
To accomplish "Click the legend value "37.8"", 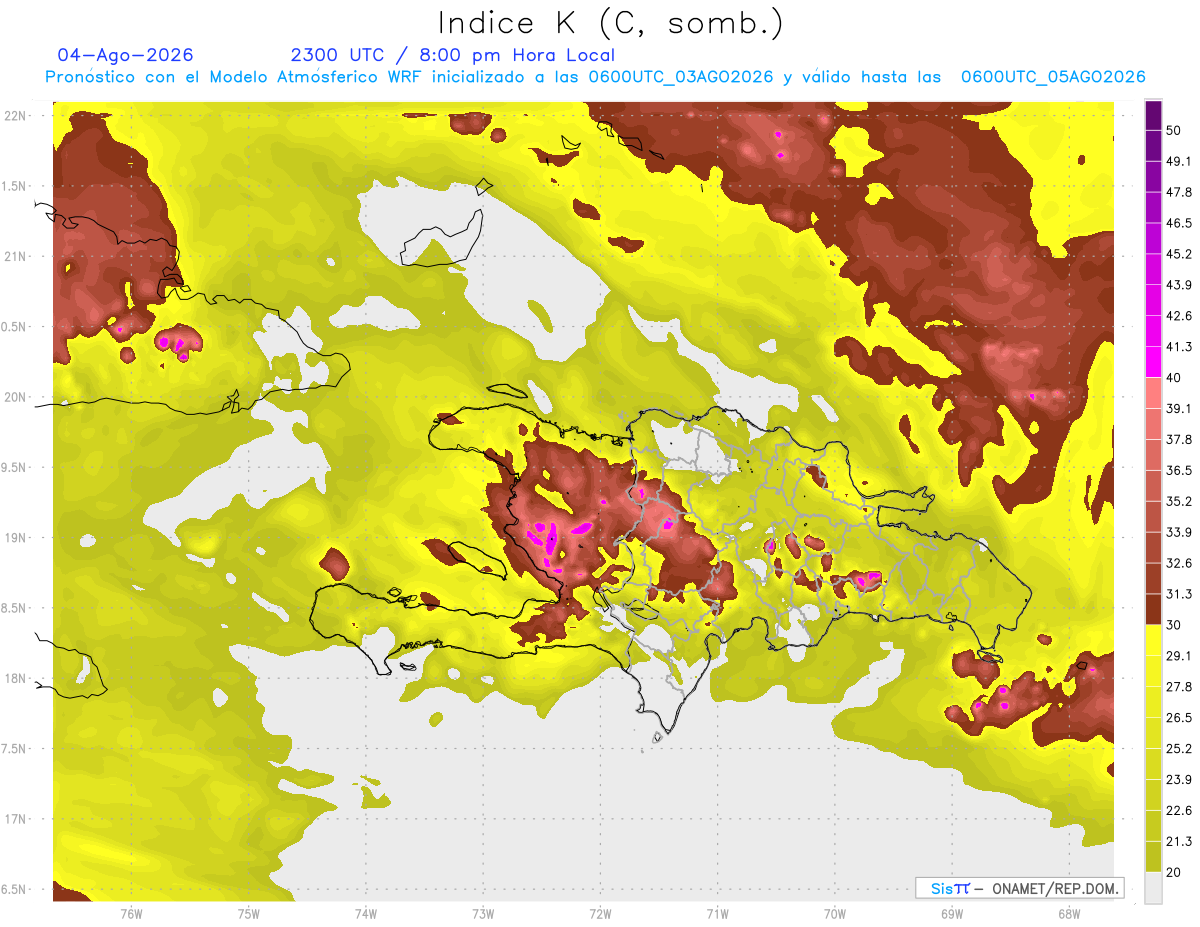I will [x=1179, y=439].
